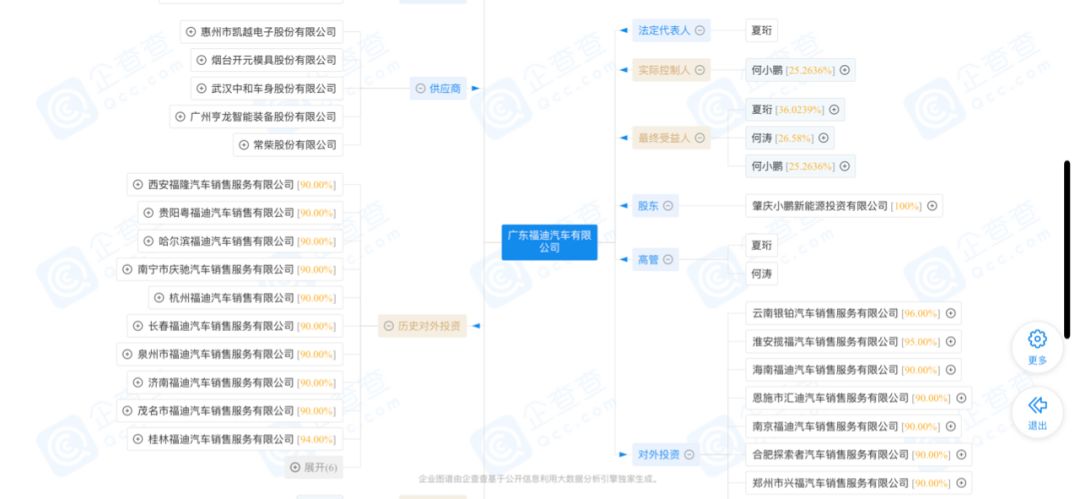
Task: Click 肇庆小鹏新能源 100% share value
Action: pyautogui.click(x=906, y=205)
